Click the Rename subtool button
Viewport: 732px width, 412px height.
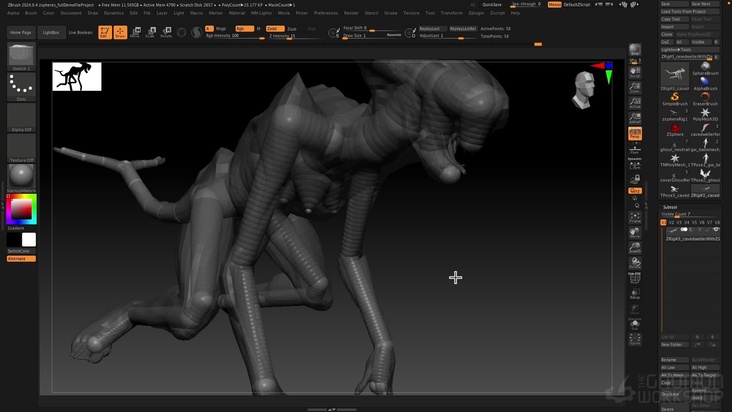click(x=674, y=360)
